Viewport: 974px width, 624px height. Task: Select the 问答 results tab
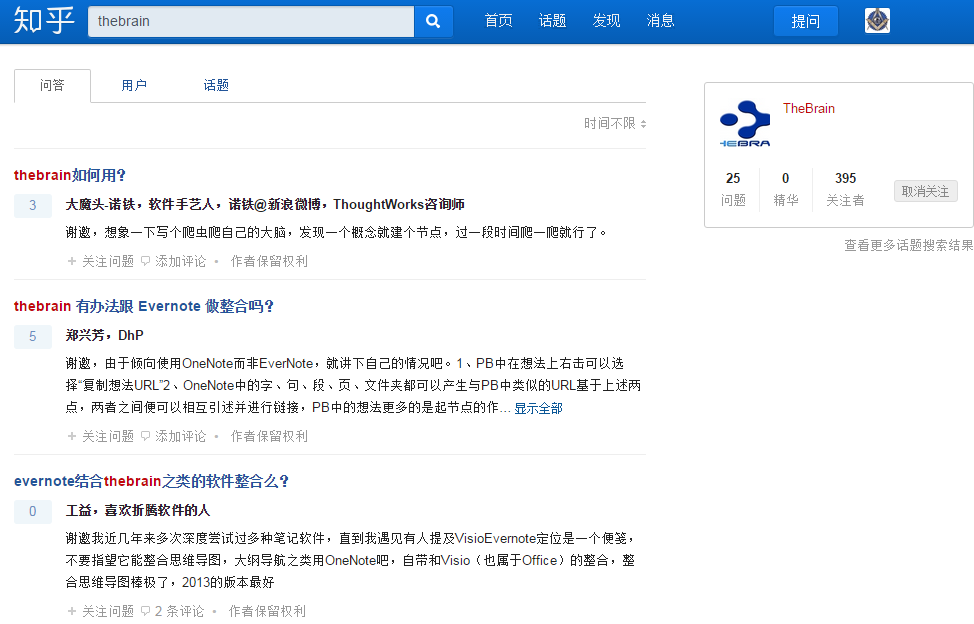(x=52, y=85)
